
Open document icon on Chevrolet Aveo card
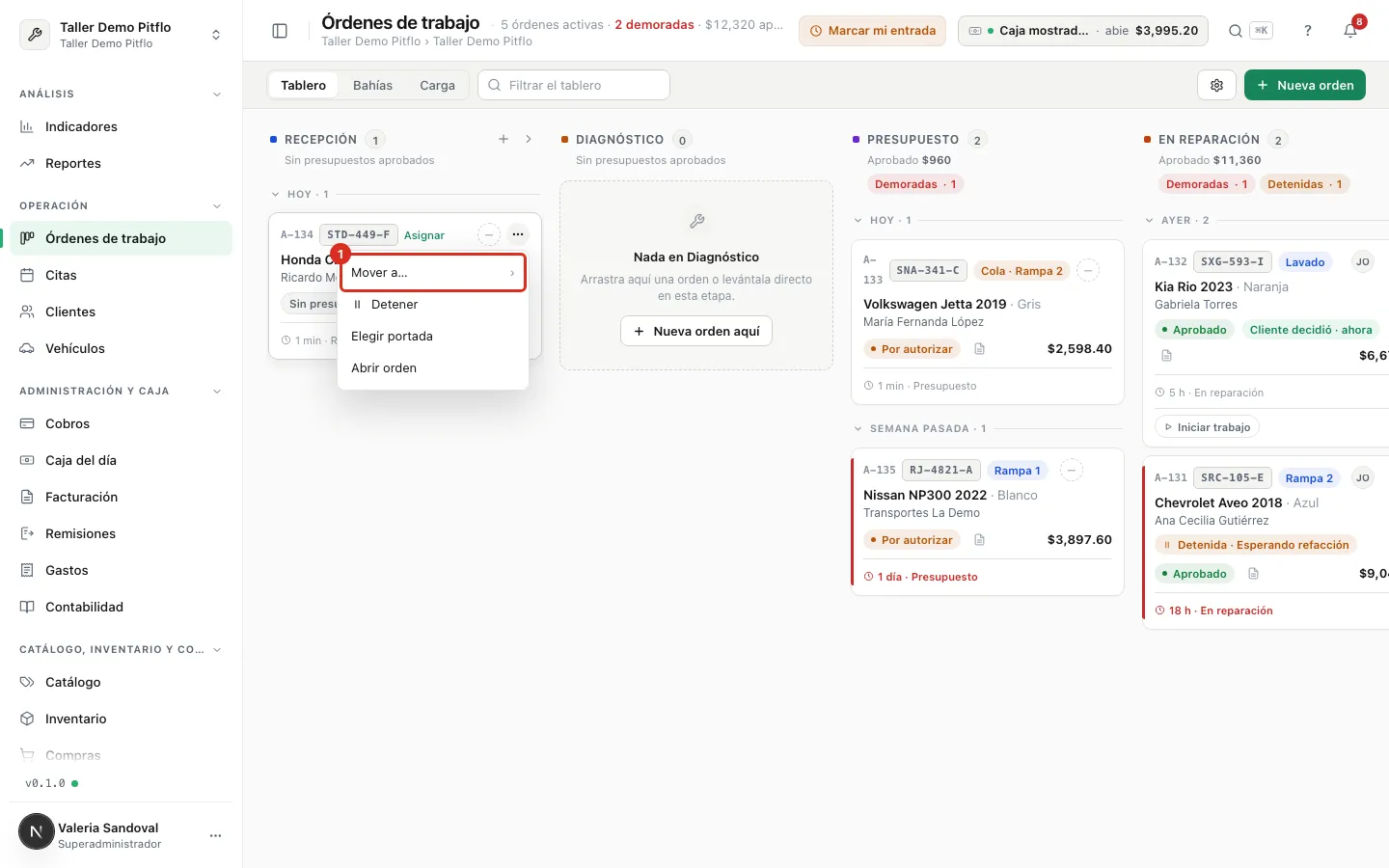click(x=1254, y=574)
